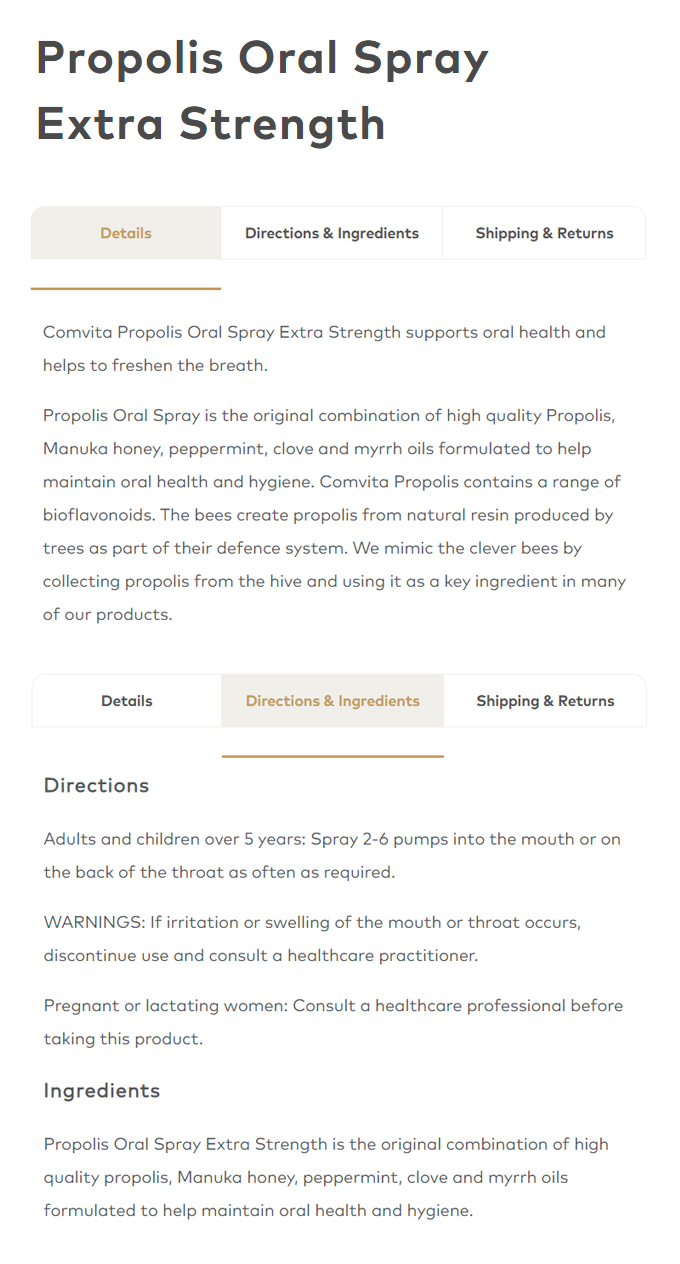Click the paragraph mentioning bioflavonoids
680x1264 pixels.
point(335,515)
